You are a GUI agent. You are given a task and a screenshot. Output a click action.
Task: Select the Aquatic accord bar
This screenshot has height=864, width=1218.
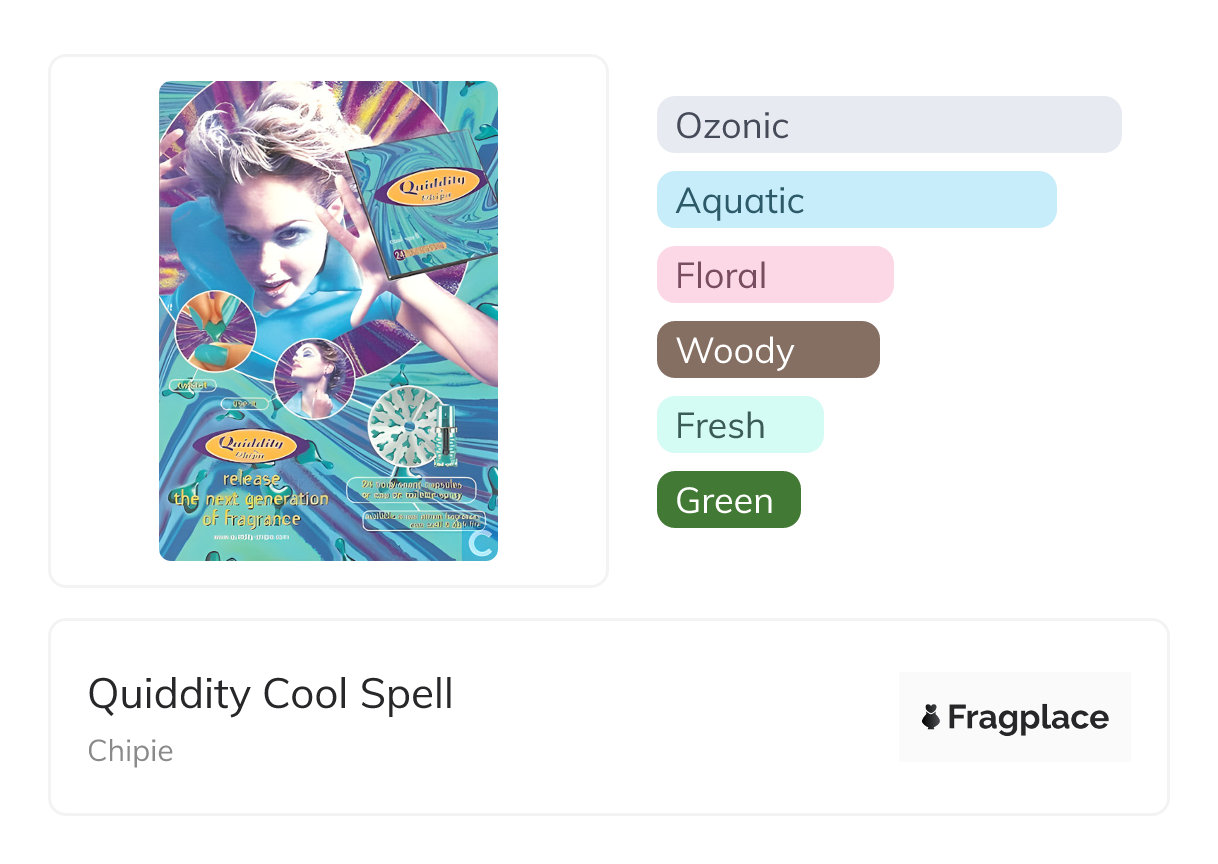point(856,200)
